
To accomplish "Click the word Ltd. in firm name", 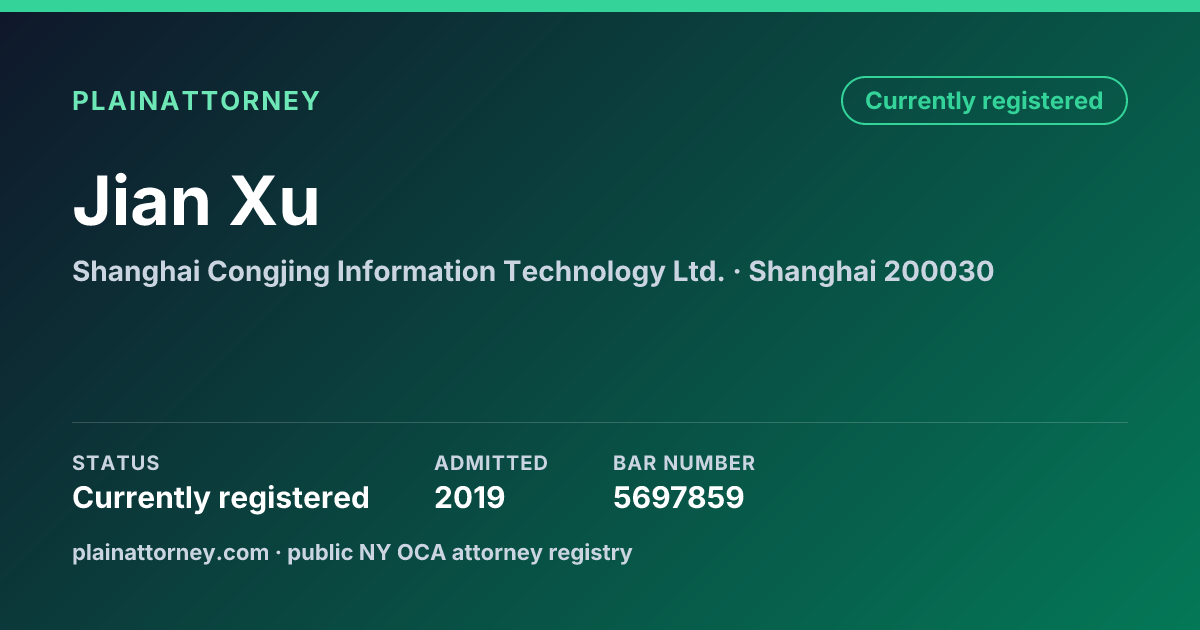I will pos(699,272).
